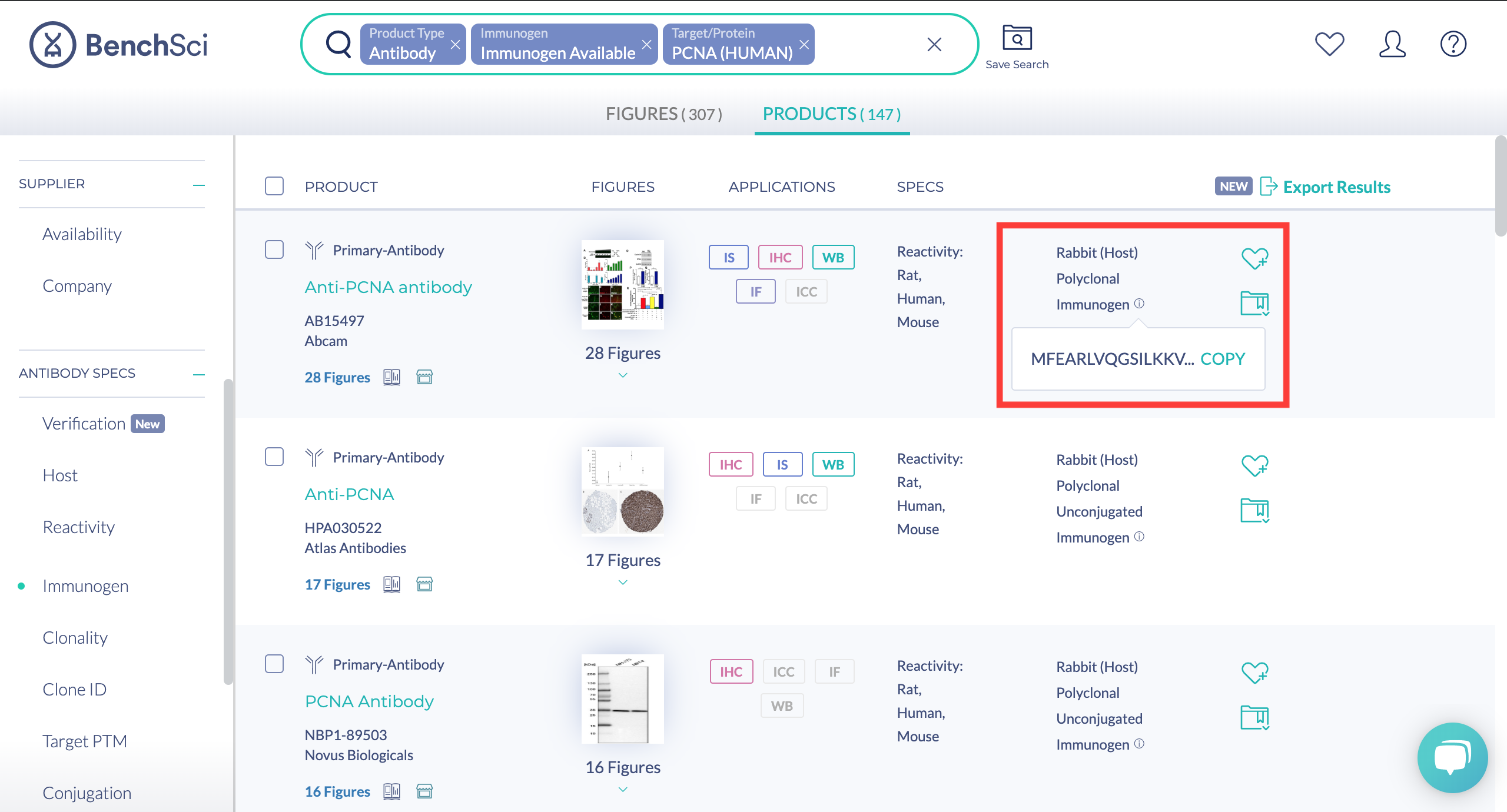This screenshot has height=812, width=1507.
Task: Add HPA030522 to favorites with heart-plus icon
Action: coord(1254,465)
